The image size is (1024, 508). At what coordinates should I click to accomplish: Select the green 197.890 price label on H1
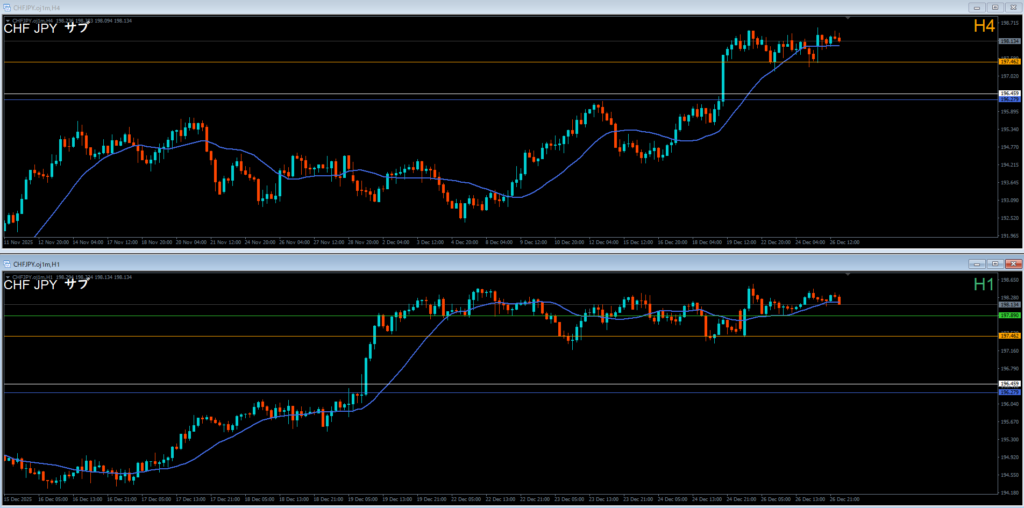pos(1008,315)
